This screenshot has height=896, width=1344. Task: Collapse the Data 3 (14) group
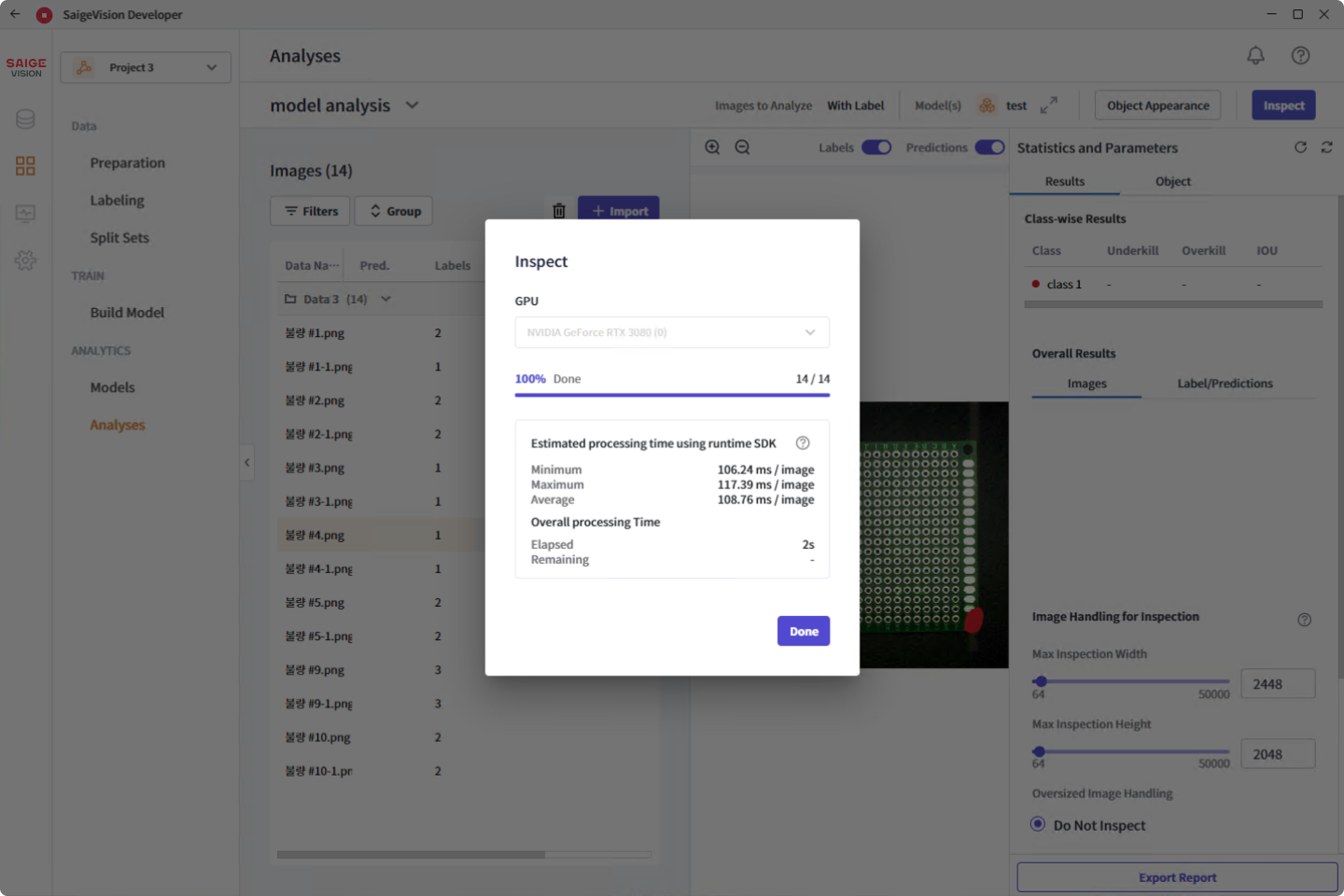coord(385,299)
